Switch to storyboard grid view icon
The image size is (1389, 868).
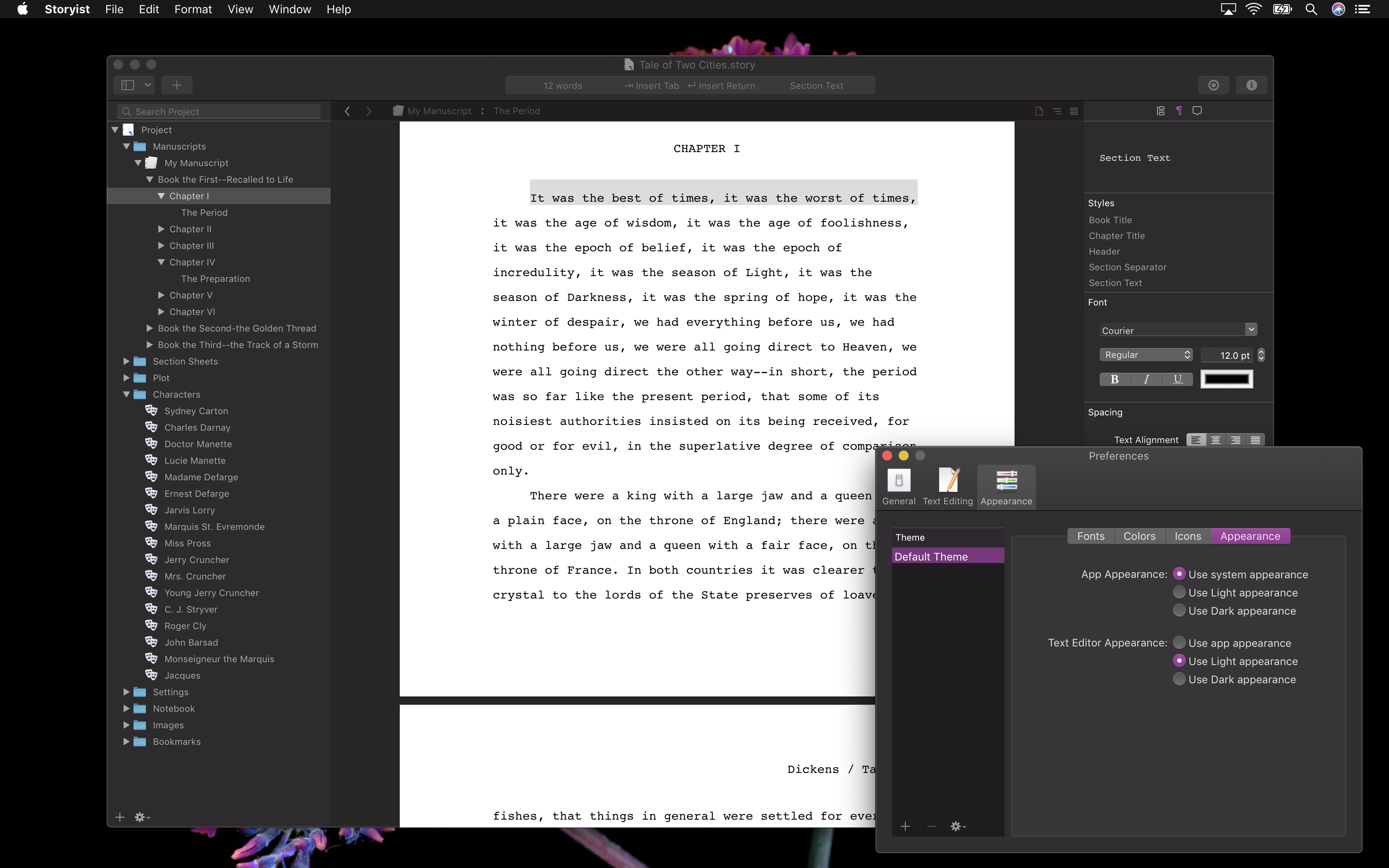[1074, 111]
